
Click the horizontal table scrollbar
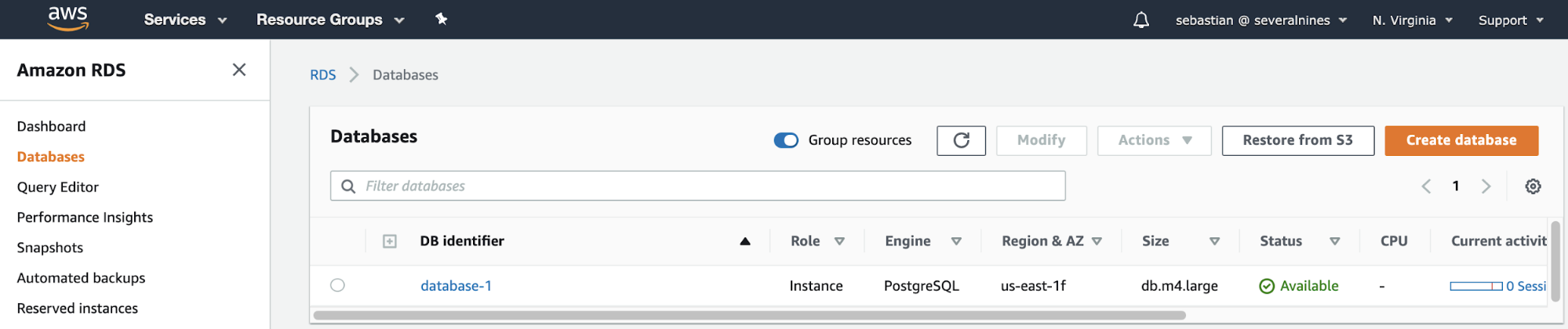[749, 316]
